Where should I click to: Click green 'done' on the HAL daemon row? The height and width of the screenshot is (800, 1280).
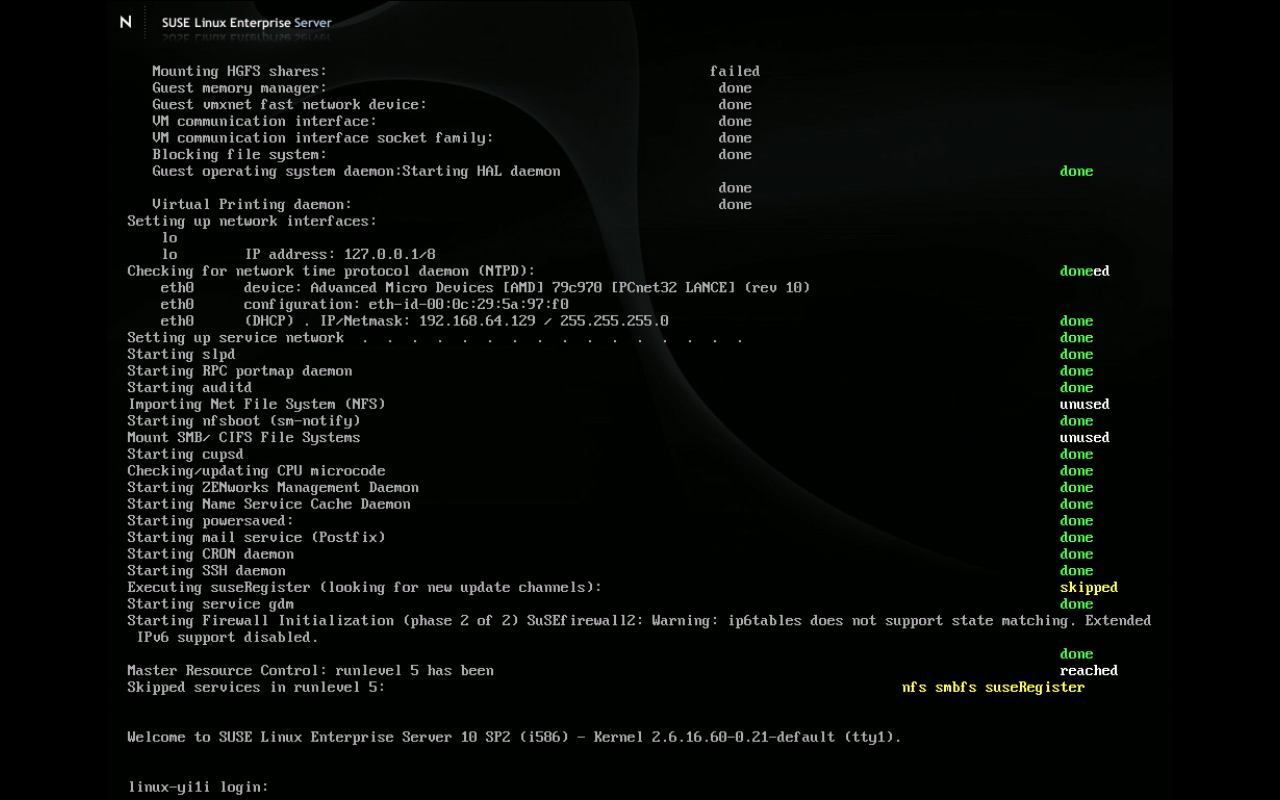[1076, 171]
